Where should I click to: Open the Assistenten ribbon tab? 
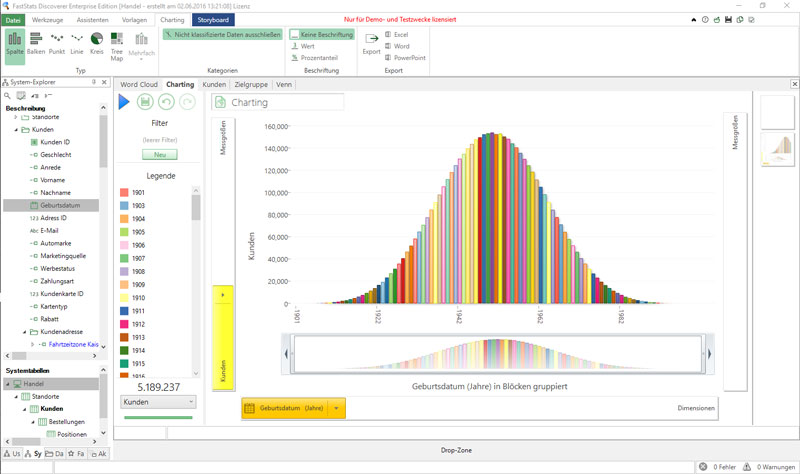tap(92, 20)
